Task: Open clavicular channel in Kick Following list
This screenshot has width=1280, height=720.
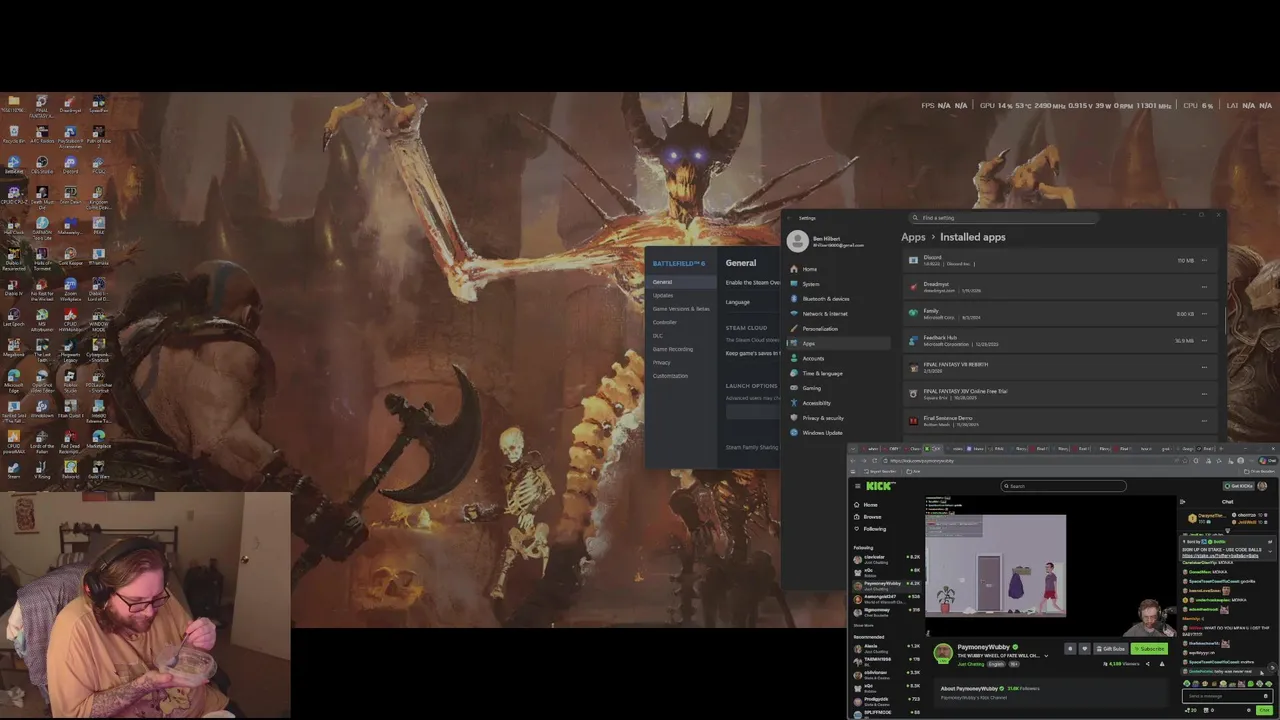Action: point(886,559)
